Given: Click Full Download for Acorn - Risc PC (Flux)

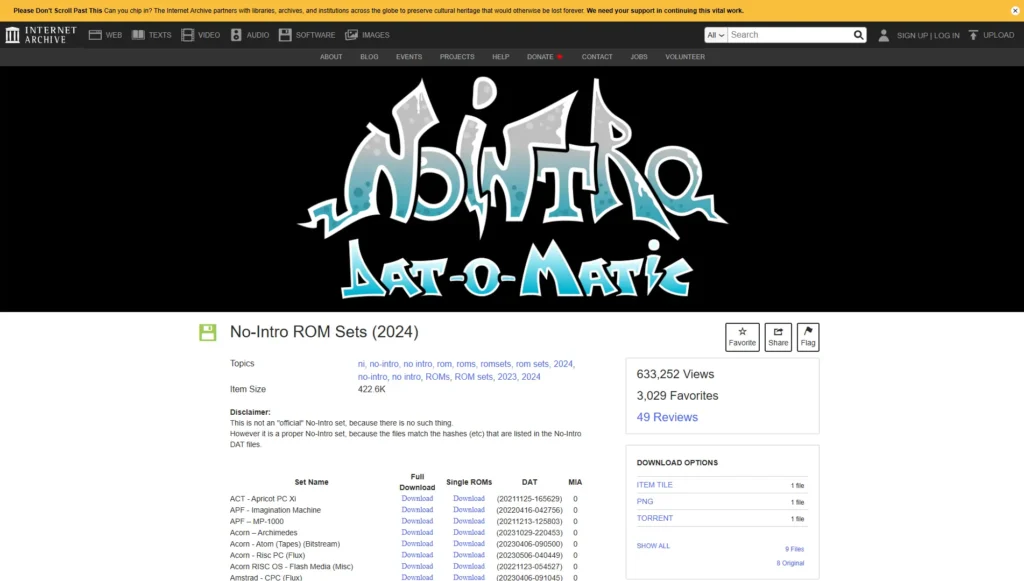Looking at the screenshot, I should coord(417,555).
